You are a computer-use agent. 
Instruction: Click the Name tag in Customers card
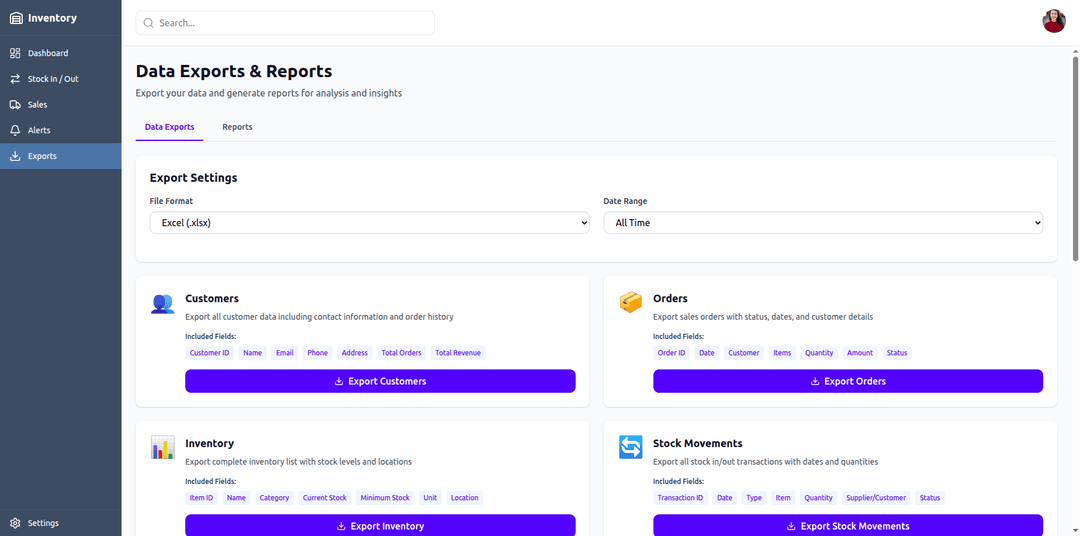coord(253,353)
